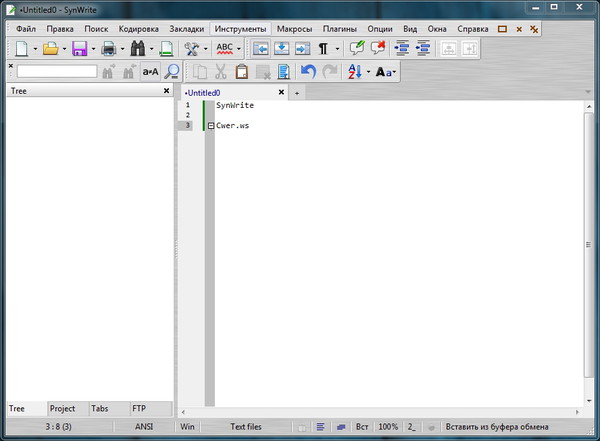Screen dimensions: 600x441
Task: Toggle non-printing characters pilcrow button
Action: [x=323, y=48]
